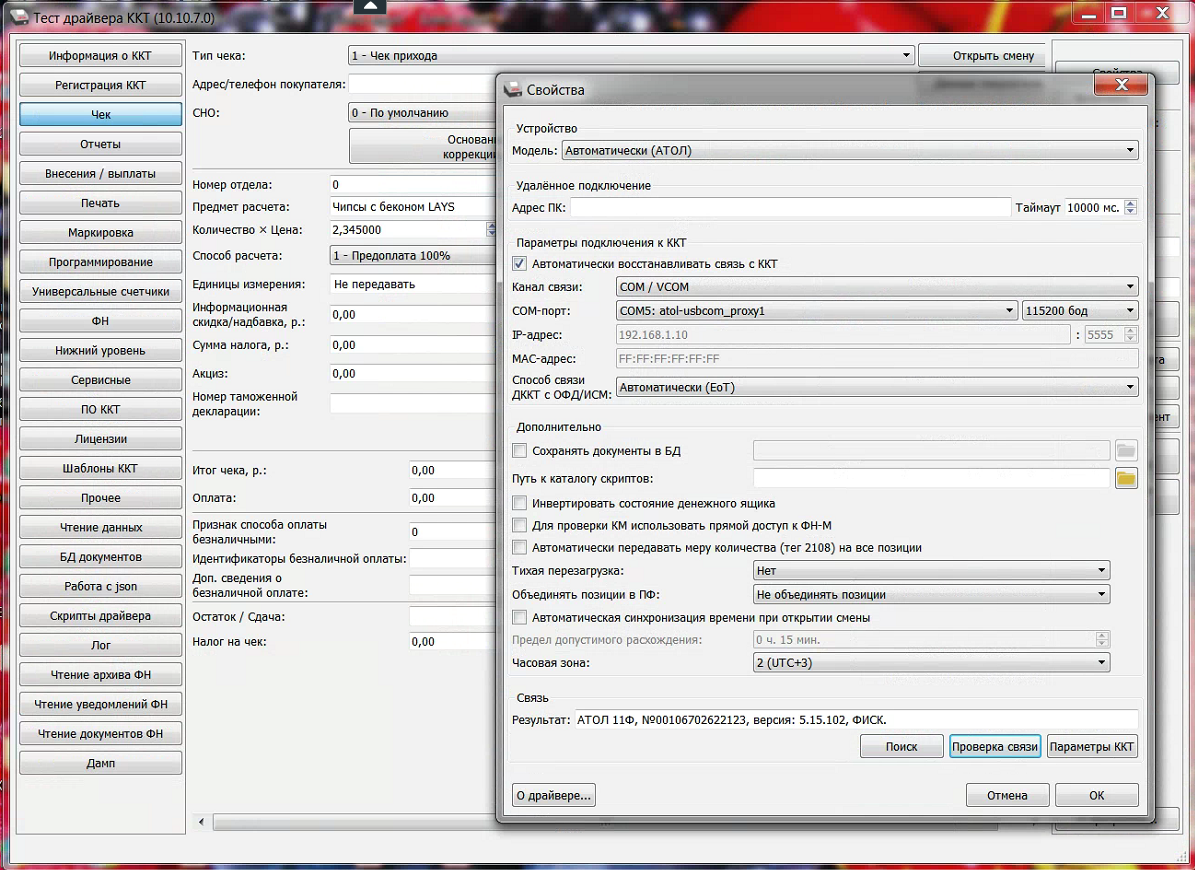The width and height of the screenshot is (1195, 870).
Task: Select Универсальные счетчики section
Action: tap(101, 292)
